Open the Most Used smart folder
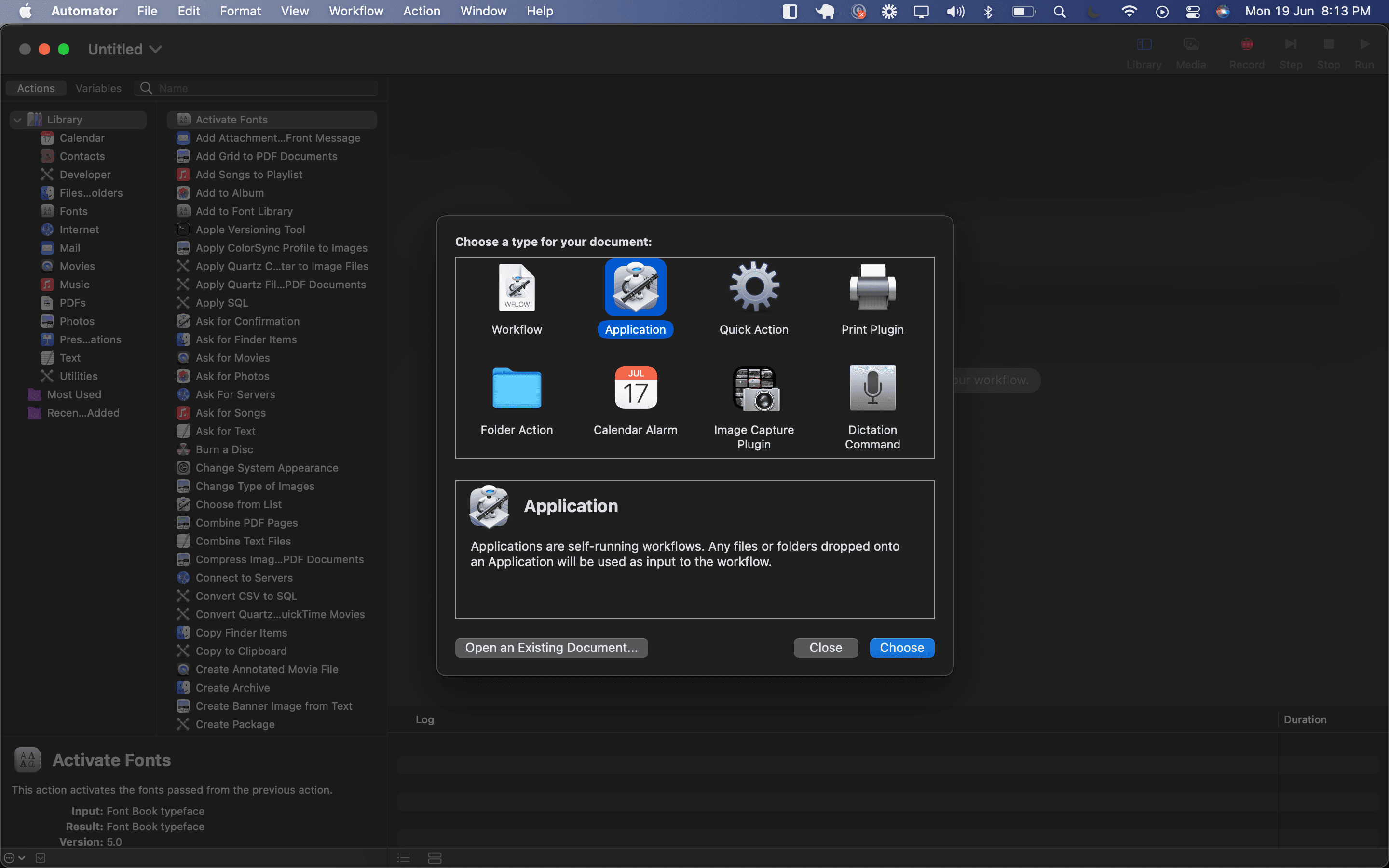1389x868 pixels. [75, 395]
